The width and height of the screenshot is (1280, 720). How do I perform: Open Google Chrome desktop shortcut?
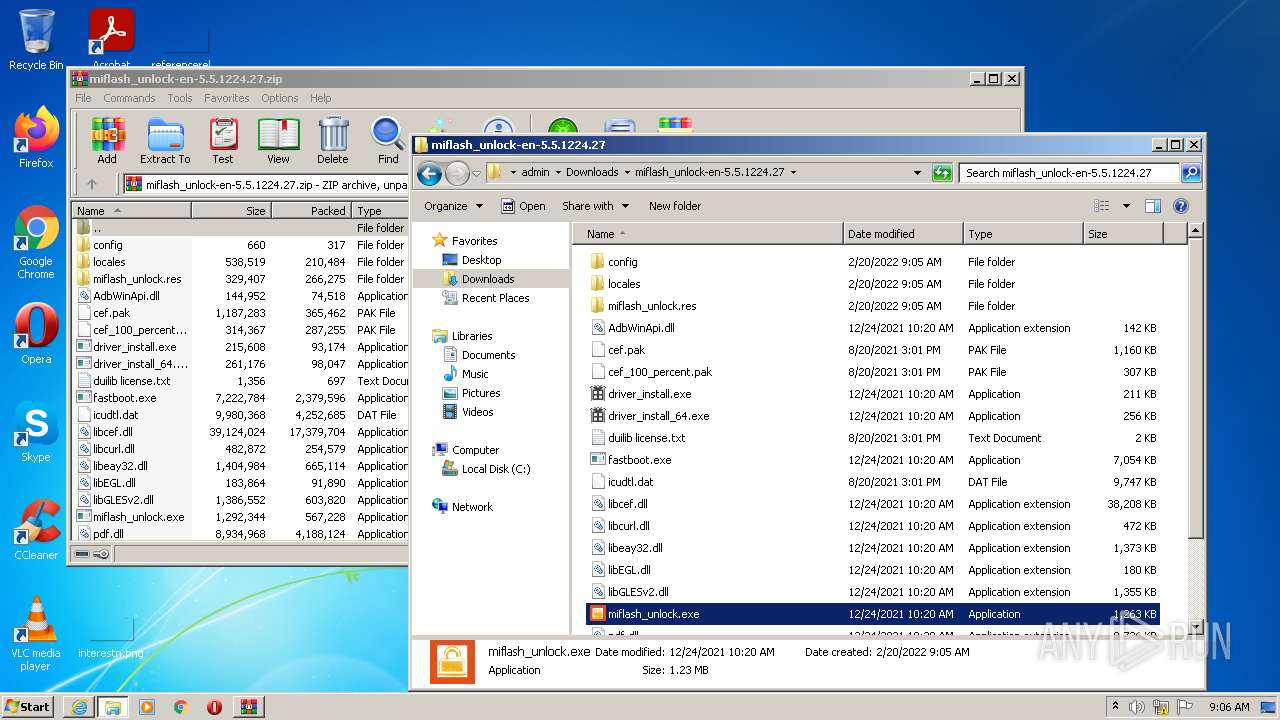pyautogui.click(x=36, y=242)
